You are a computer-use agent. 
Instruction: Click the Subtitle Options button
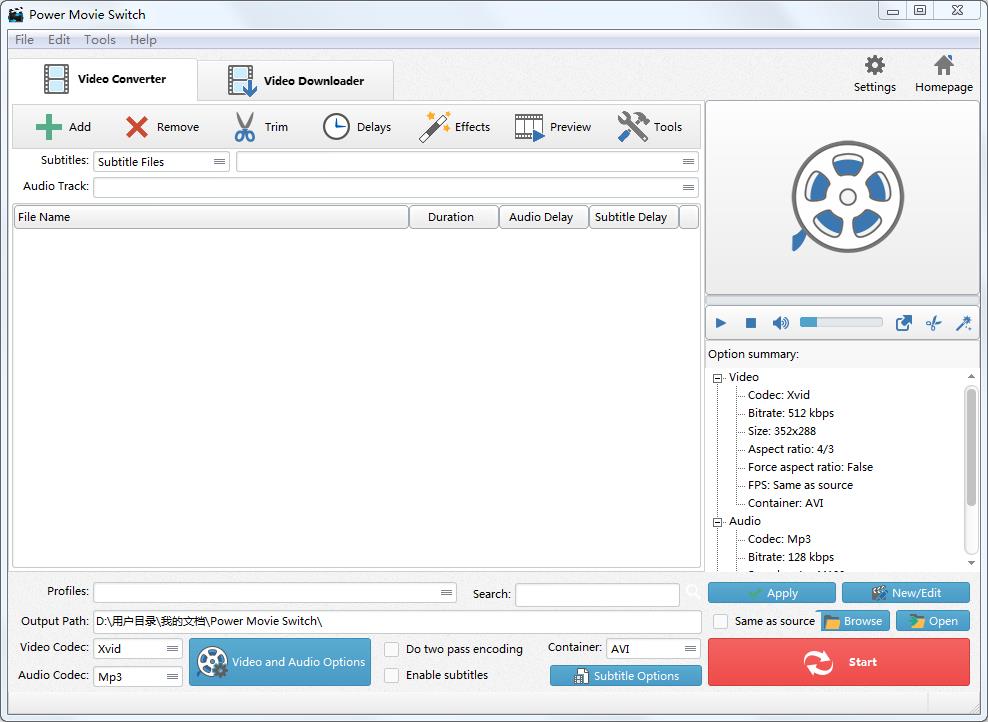628,676
